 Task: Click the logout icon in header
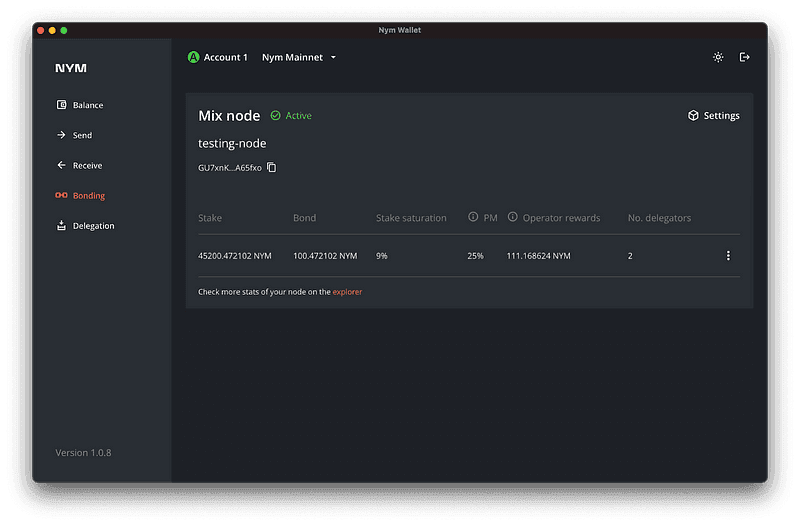(x=744, y=57)
